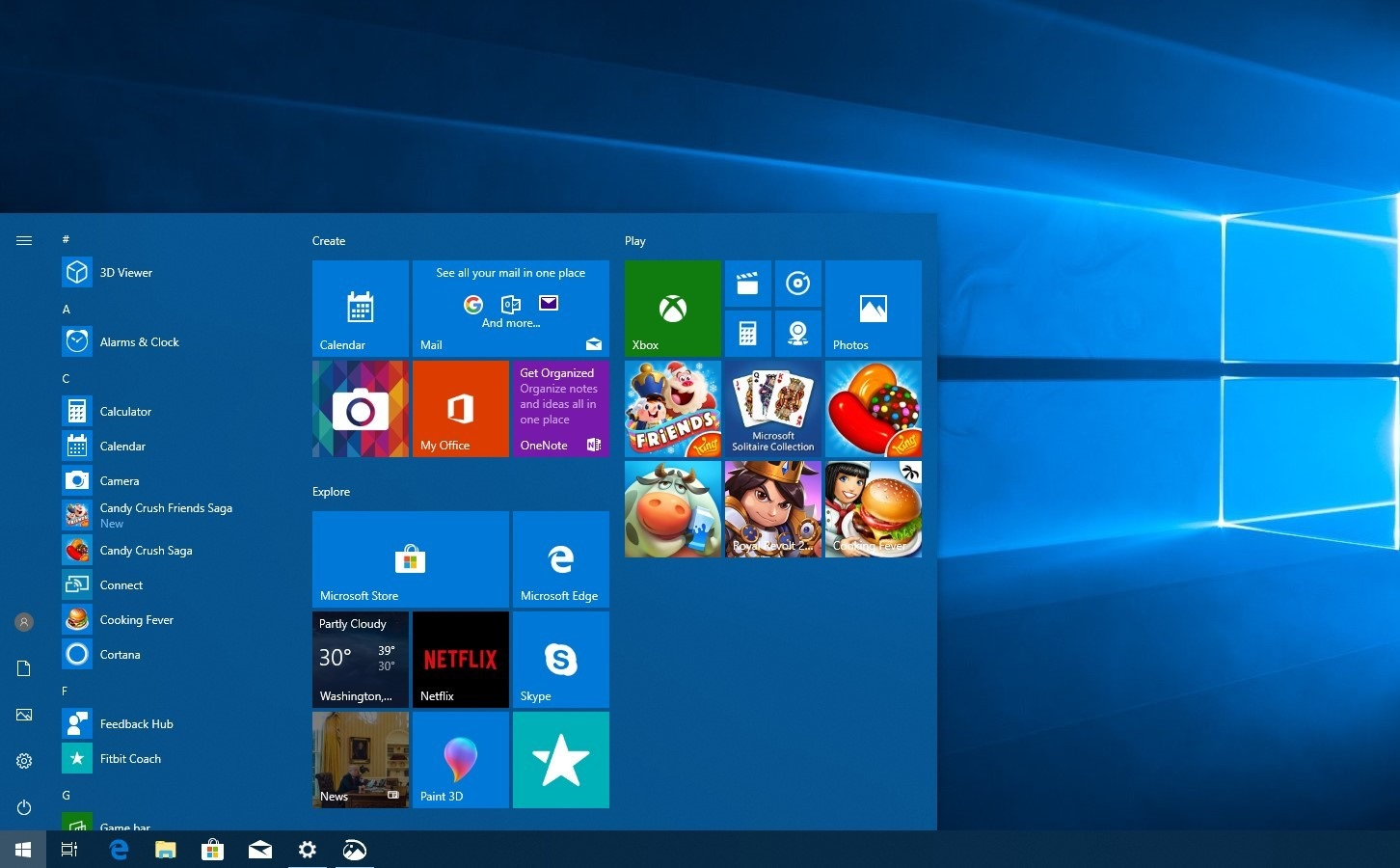Open Documents from the Start sidebar

coord(24,668)
